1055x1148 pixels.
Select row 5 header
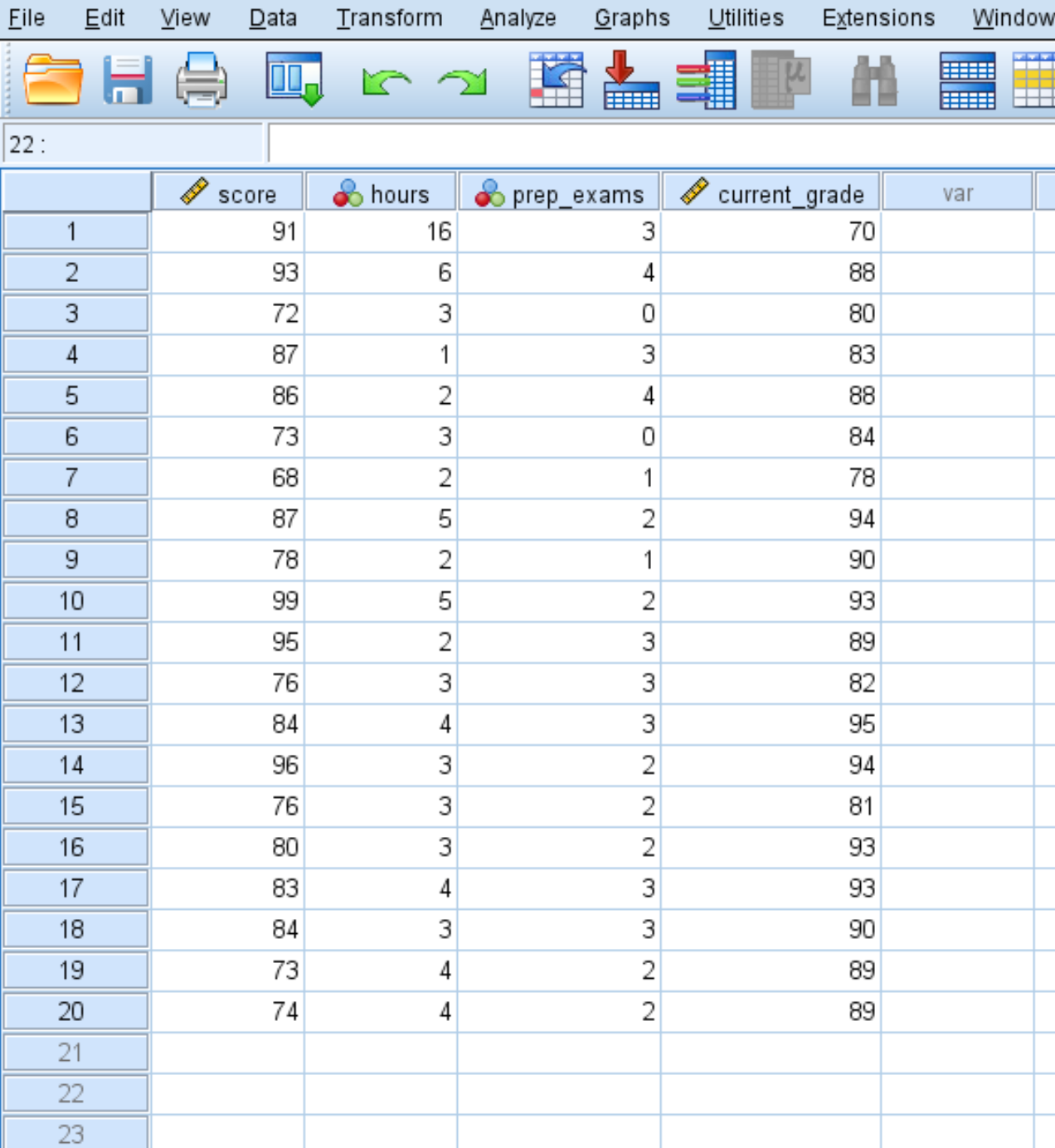click(x=76, y=396)
